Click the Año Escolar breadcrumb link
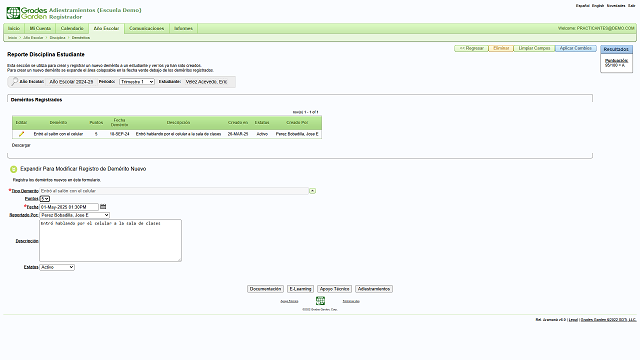The image size is (640, 360). point(33,38)
